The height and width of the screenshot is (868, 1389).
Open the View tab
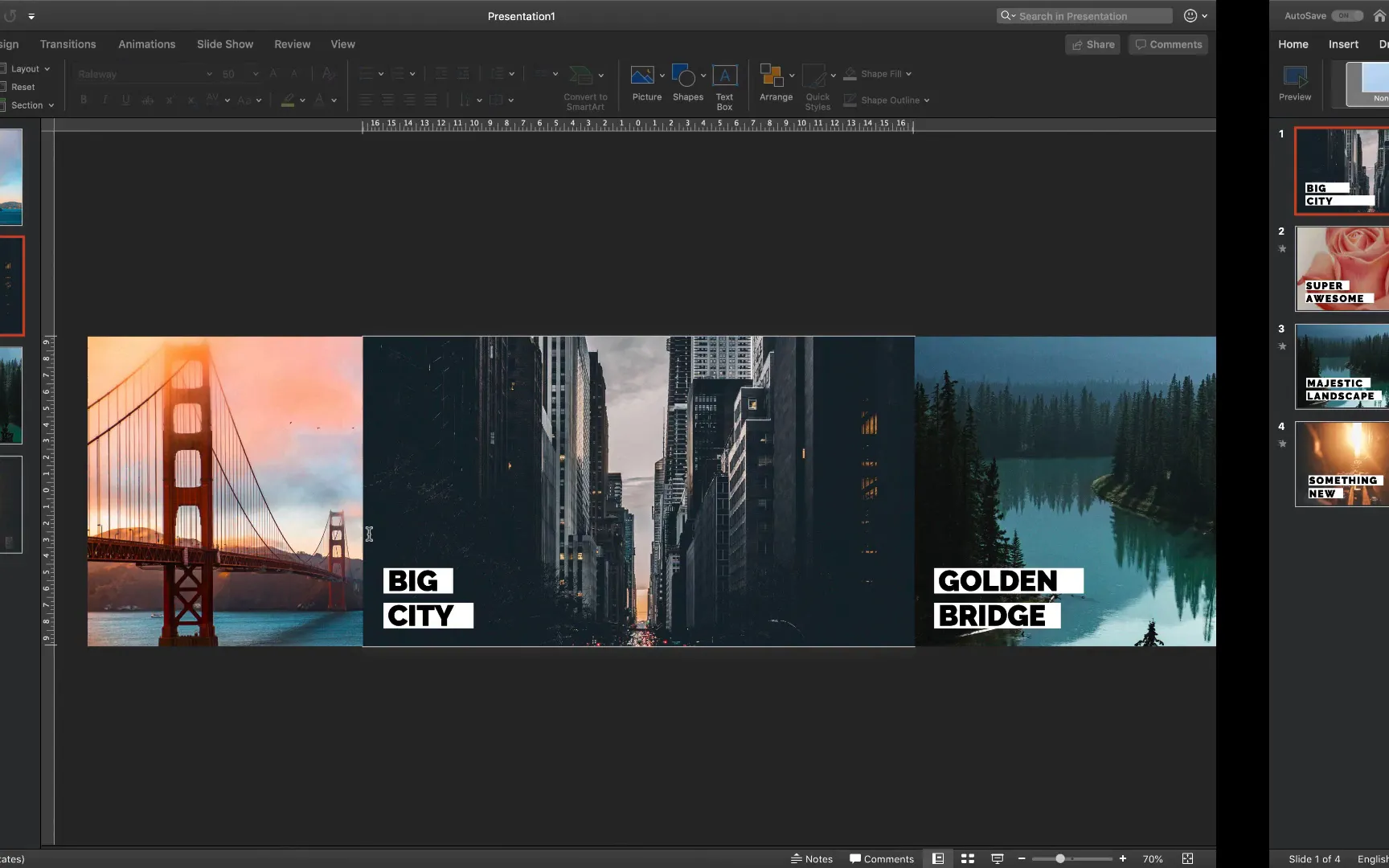342,44
